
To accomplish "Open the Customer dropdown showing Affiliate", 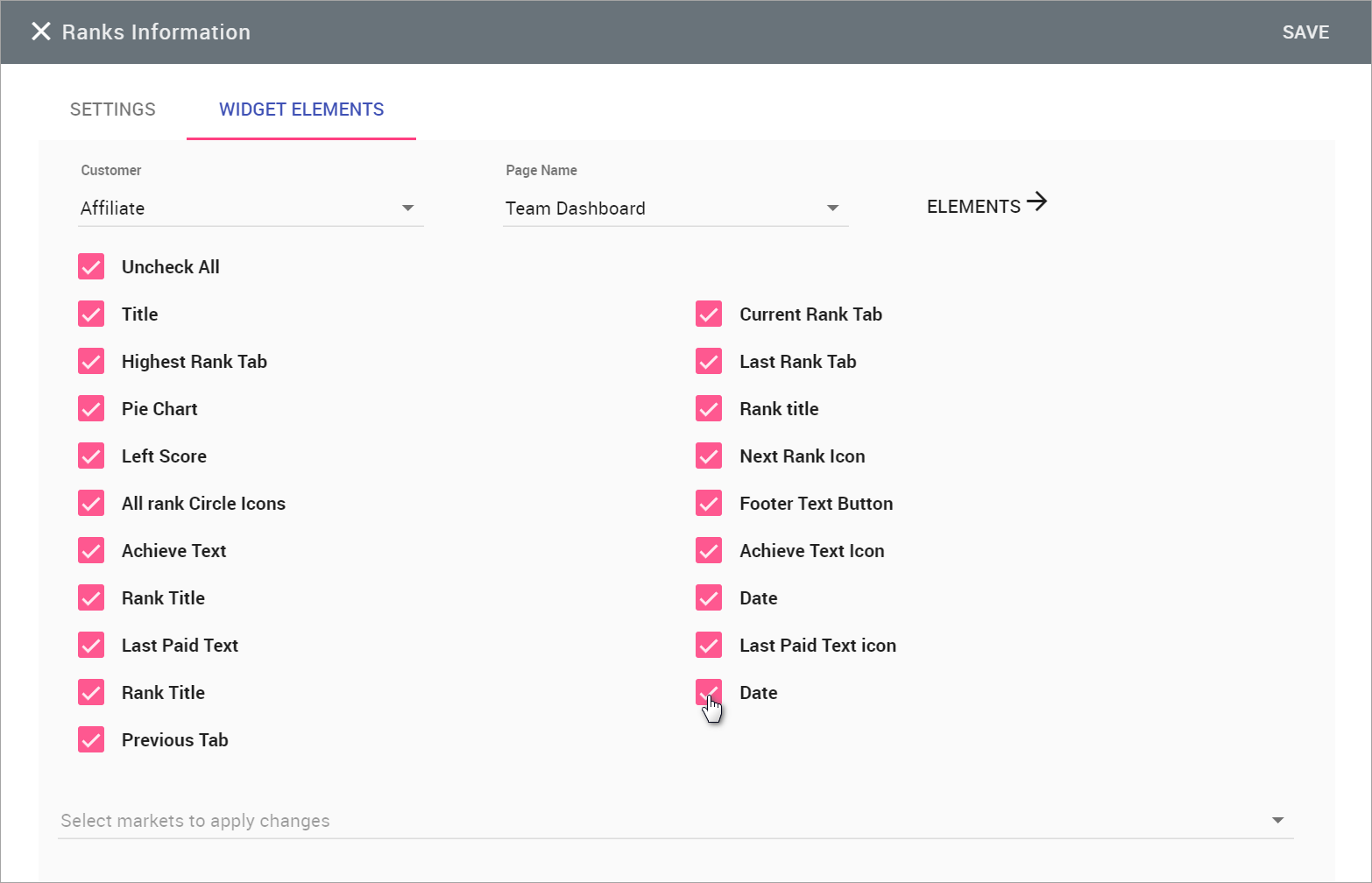I will point(251,208).
